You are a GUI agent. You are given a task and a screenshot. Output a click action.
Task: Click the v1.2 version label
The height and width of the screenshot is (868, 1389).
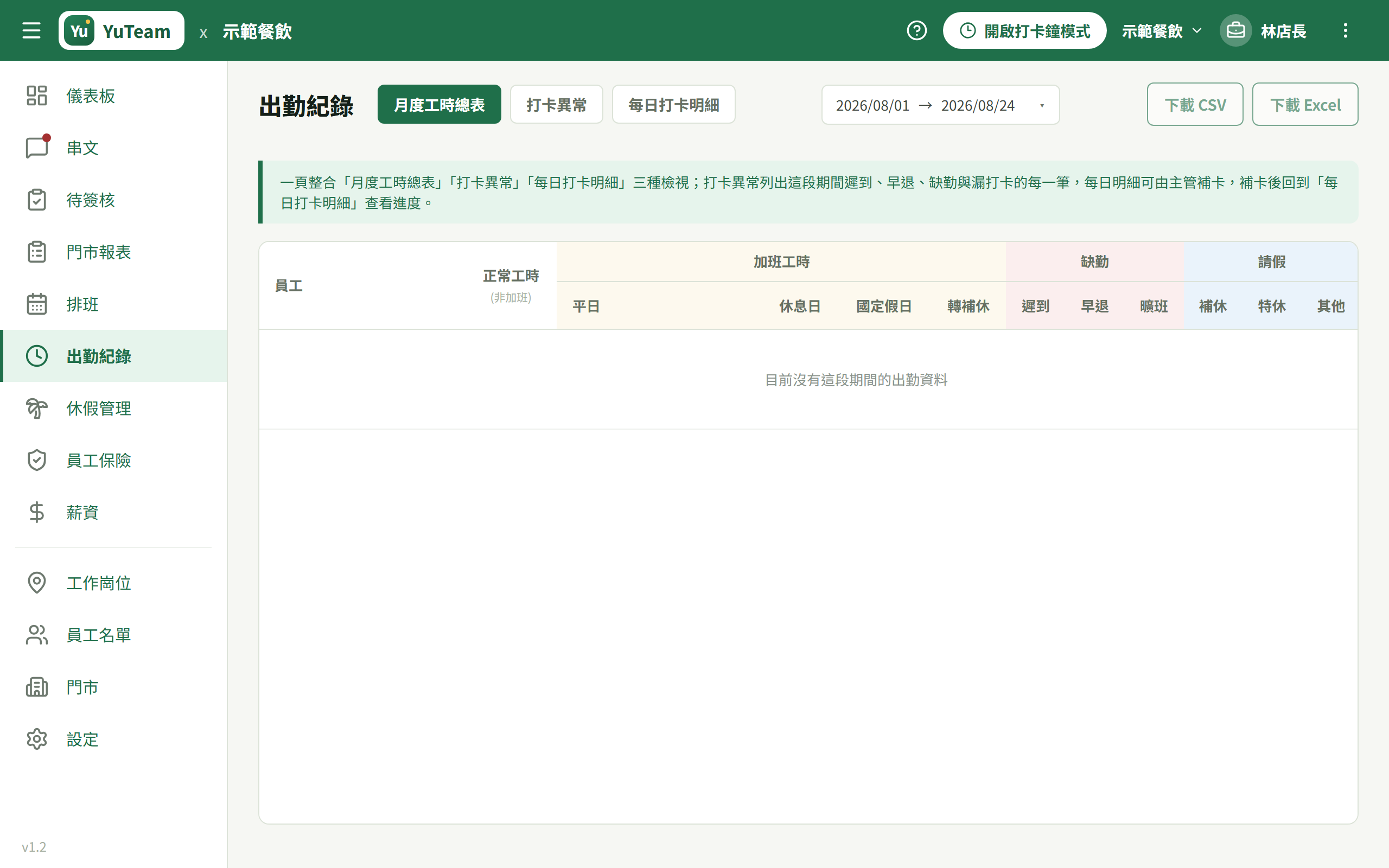(34, 847)
